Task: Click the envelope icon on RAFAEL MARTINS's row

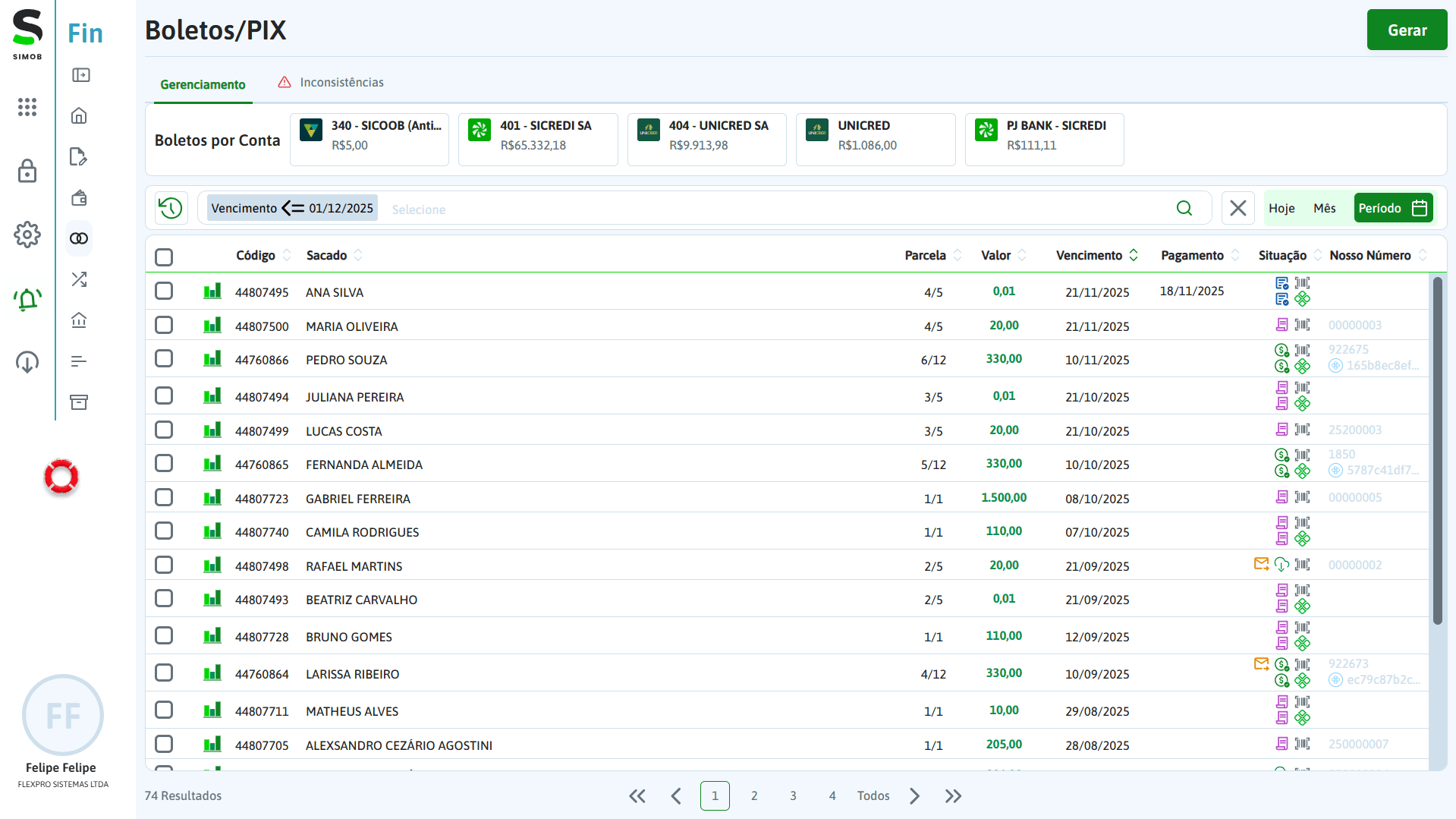Action: (x=1261, y=563)
